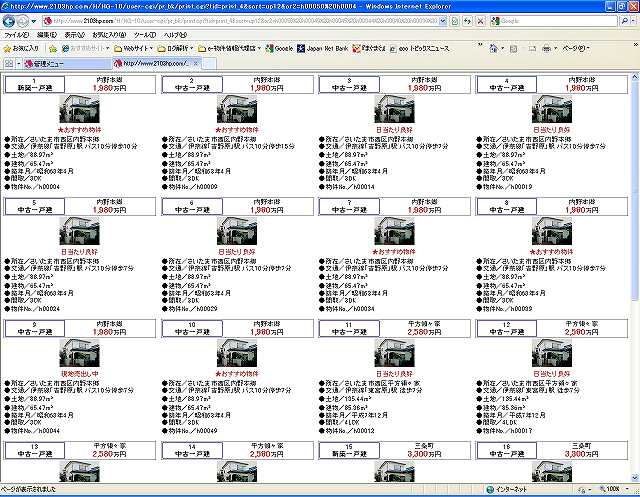This screenshot has width=640, height=497.
Task: Open the 編集 menu
Action: coord(47,35)
